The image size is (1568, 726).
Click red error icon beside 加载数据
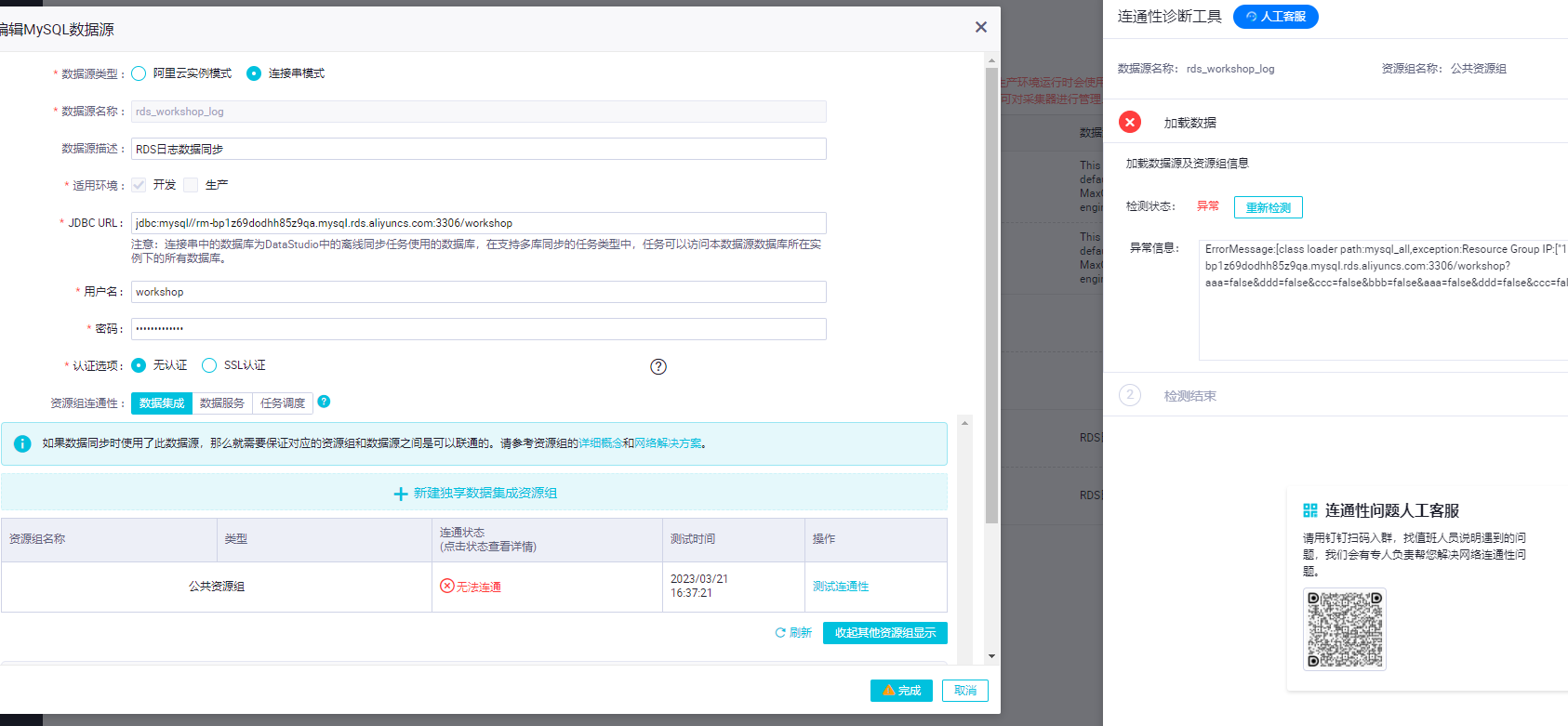point(1130,122)
